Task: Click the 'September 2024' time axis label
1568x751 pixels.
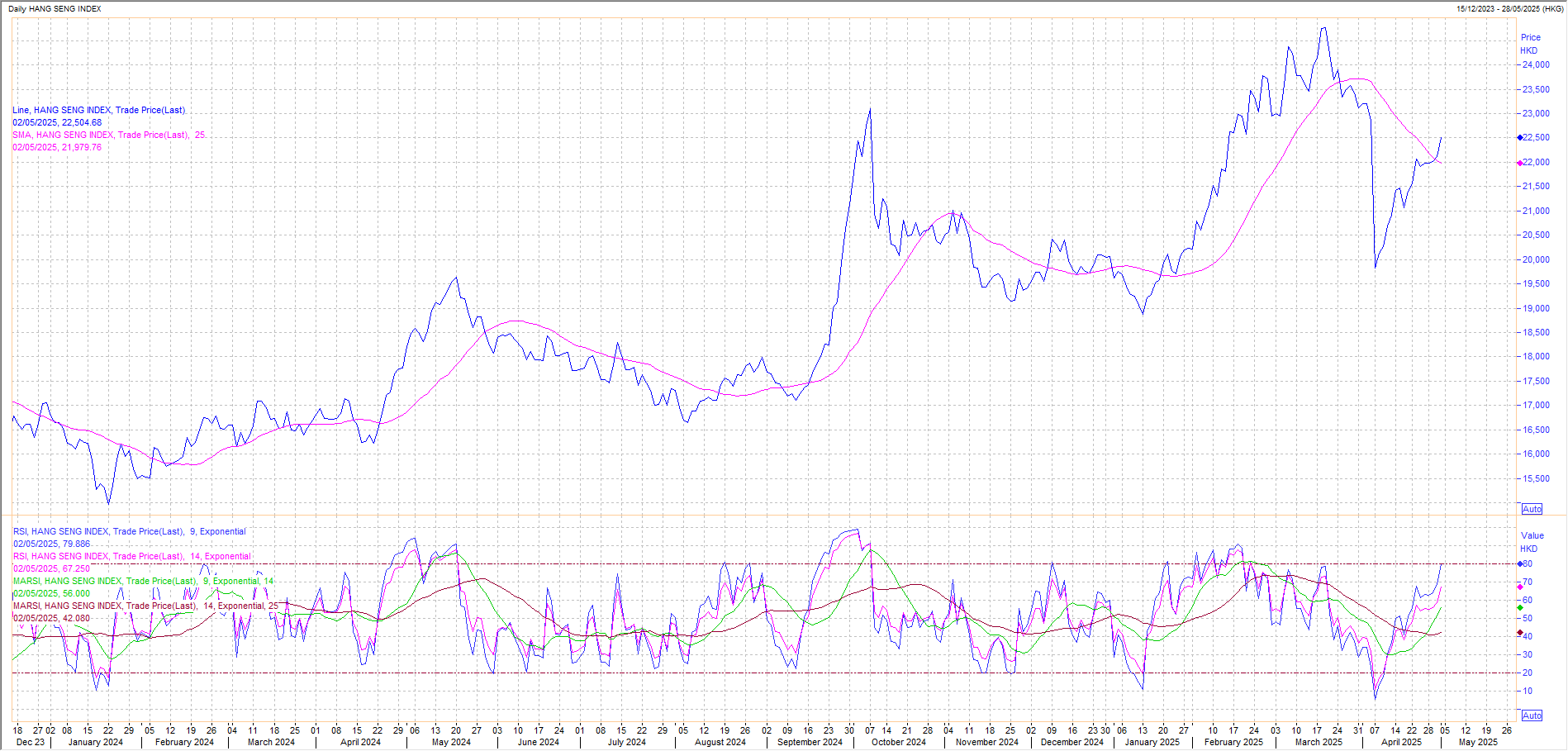Action: pyautogui.click(x=810, y=742)
